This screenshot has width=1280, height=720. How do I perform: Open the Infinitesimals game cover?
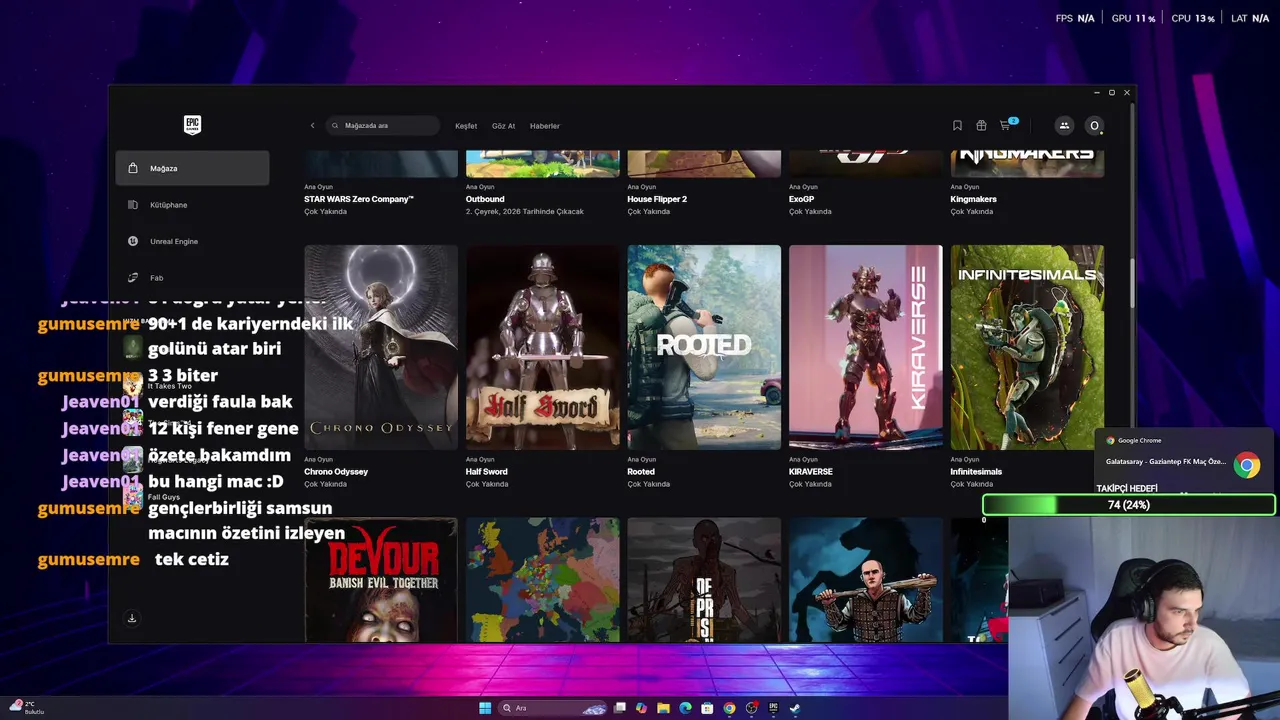tap(1028, 347)
